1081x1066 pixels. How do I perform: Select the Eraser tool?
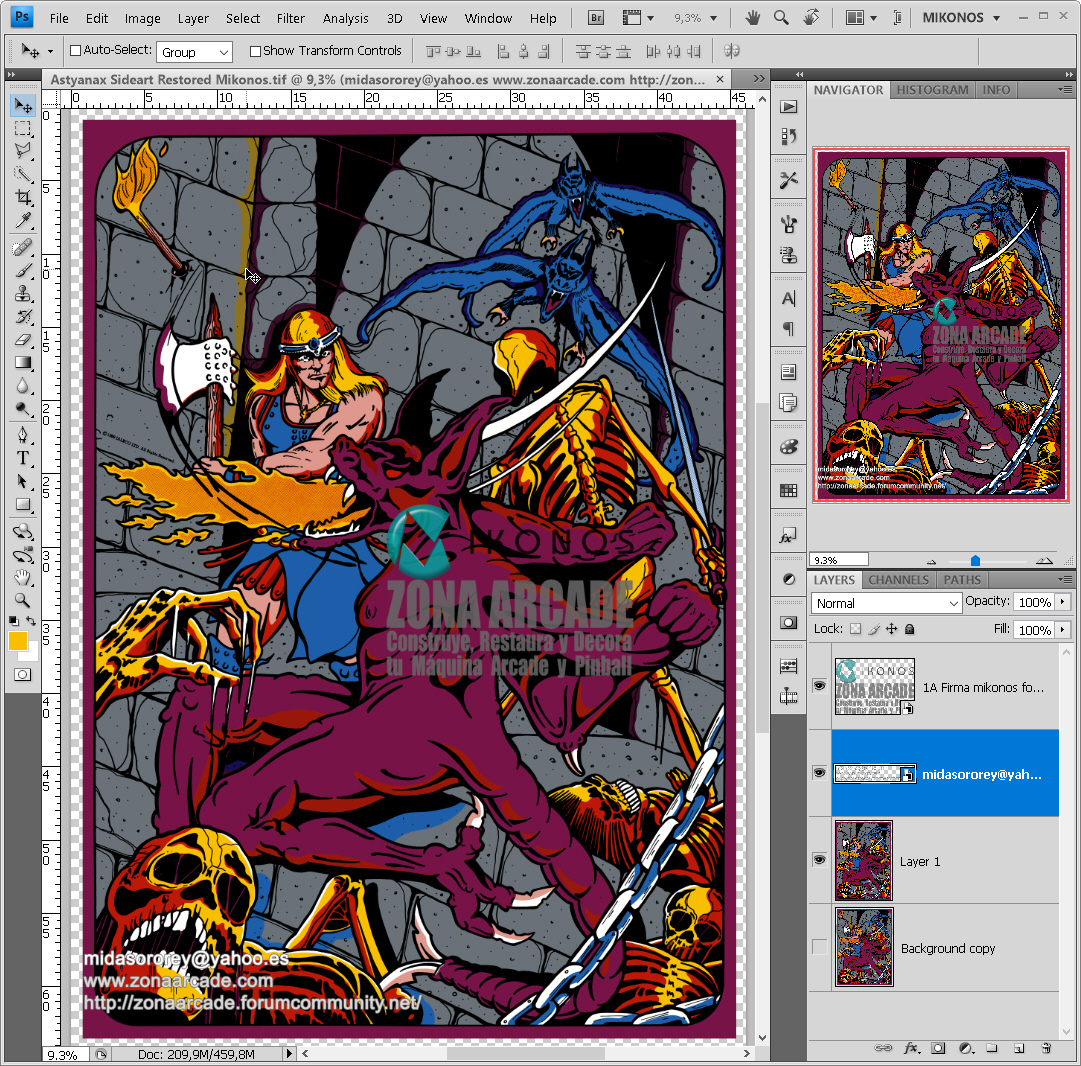(23, 340)
